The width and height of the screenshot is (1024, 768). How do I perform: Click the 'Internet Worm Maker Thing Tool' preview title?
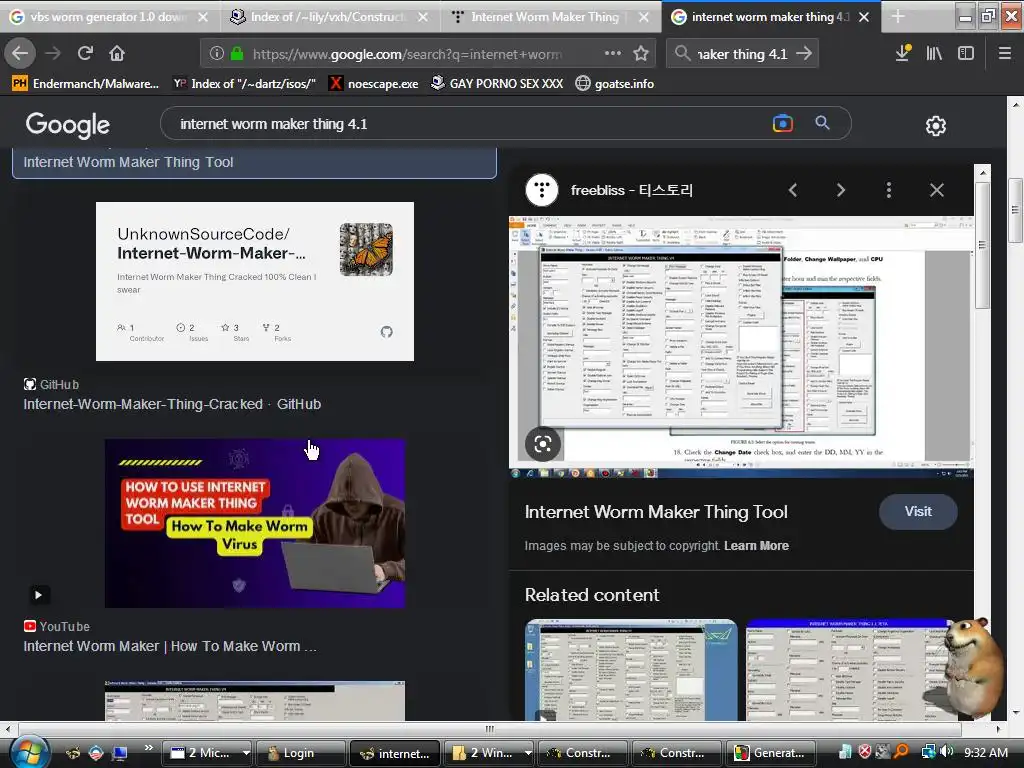coord(656,512)
